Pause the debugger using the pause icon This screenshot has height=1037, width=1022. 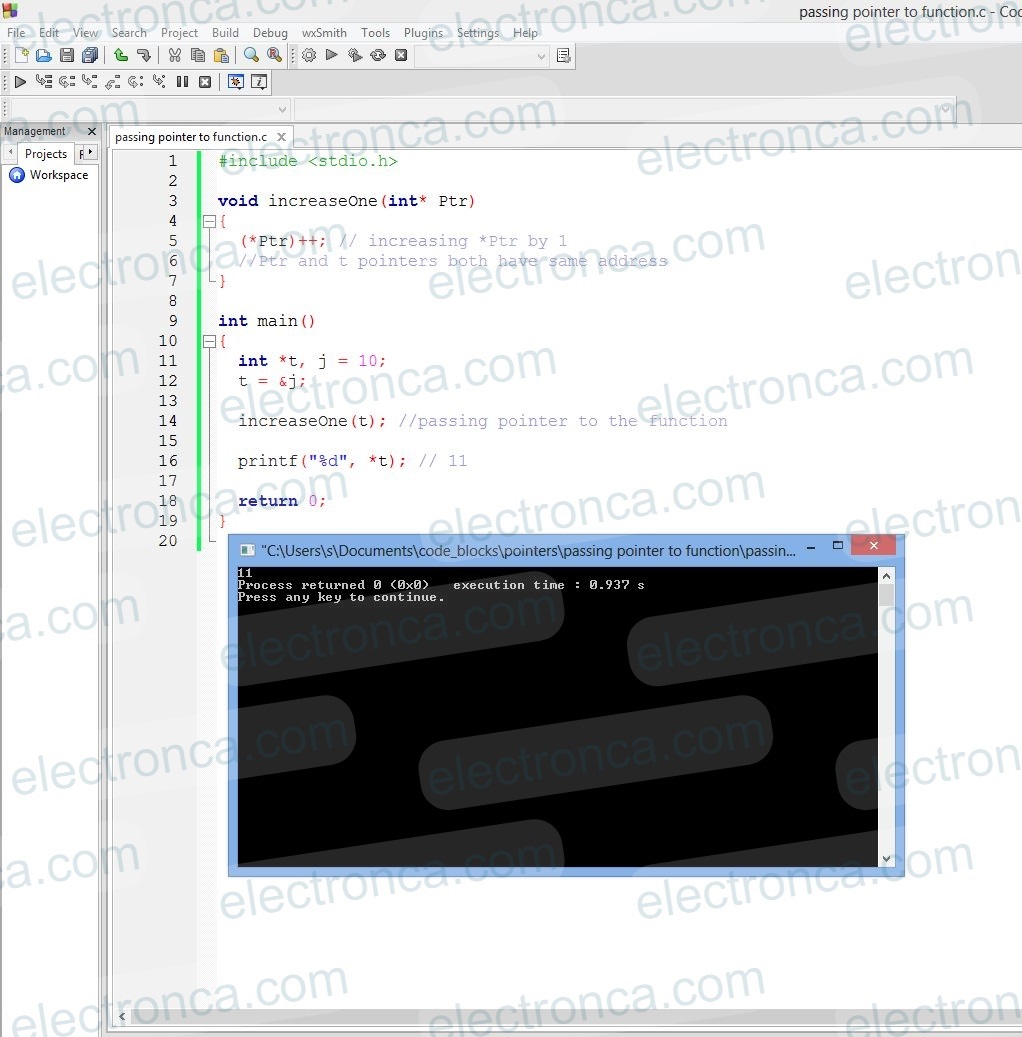coord(184,82)
